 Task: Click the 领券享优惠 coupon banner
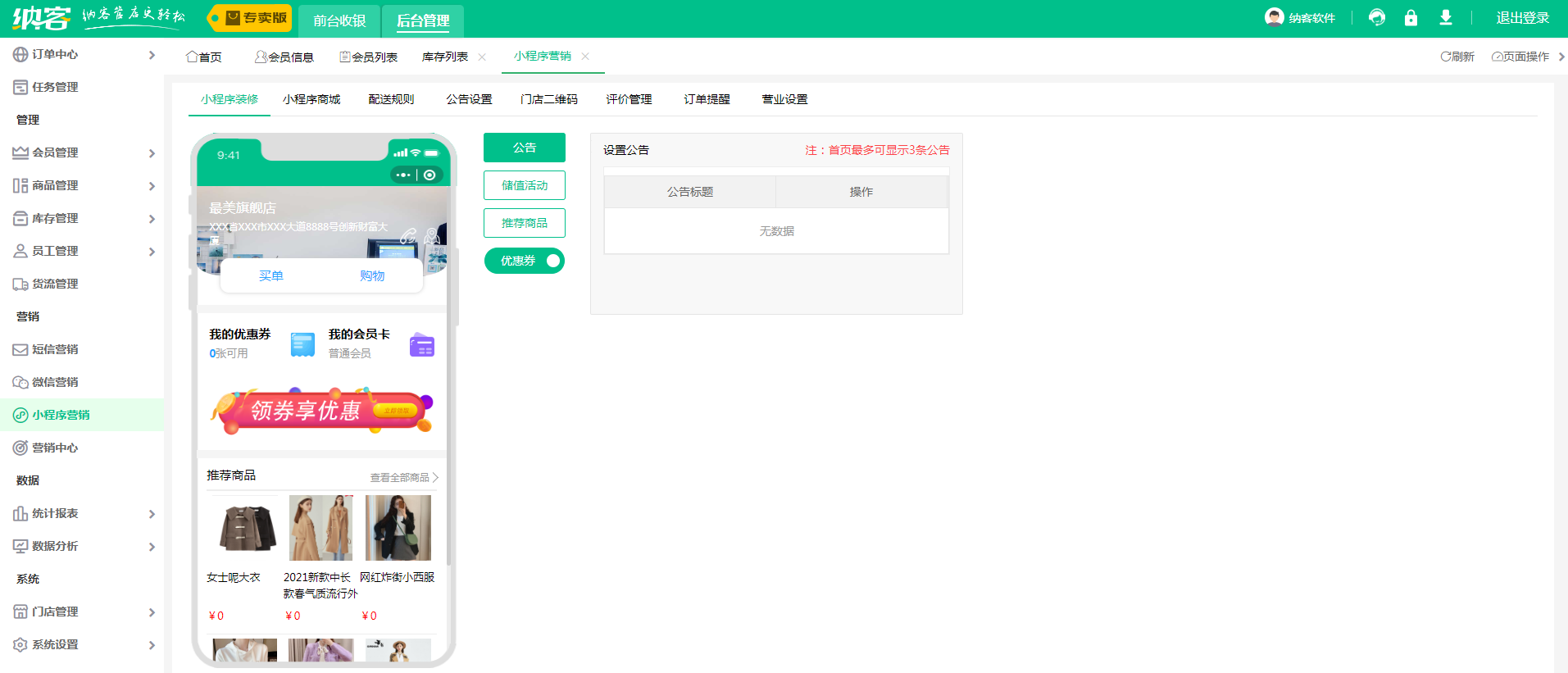pos(321,410)
